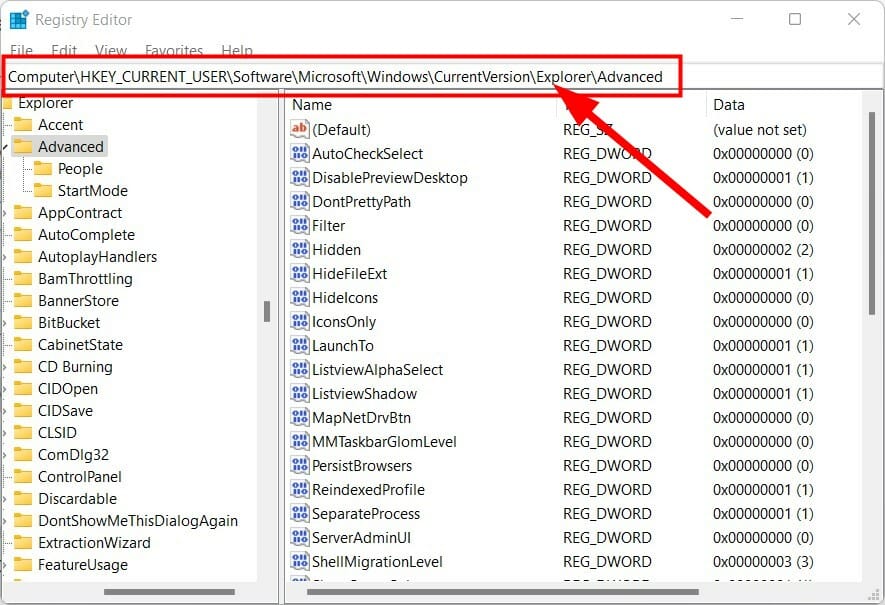The height and width of the screenshot is (605, 885).
Task: Expand the AppContract key
Action: pos(5,213)
